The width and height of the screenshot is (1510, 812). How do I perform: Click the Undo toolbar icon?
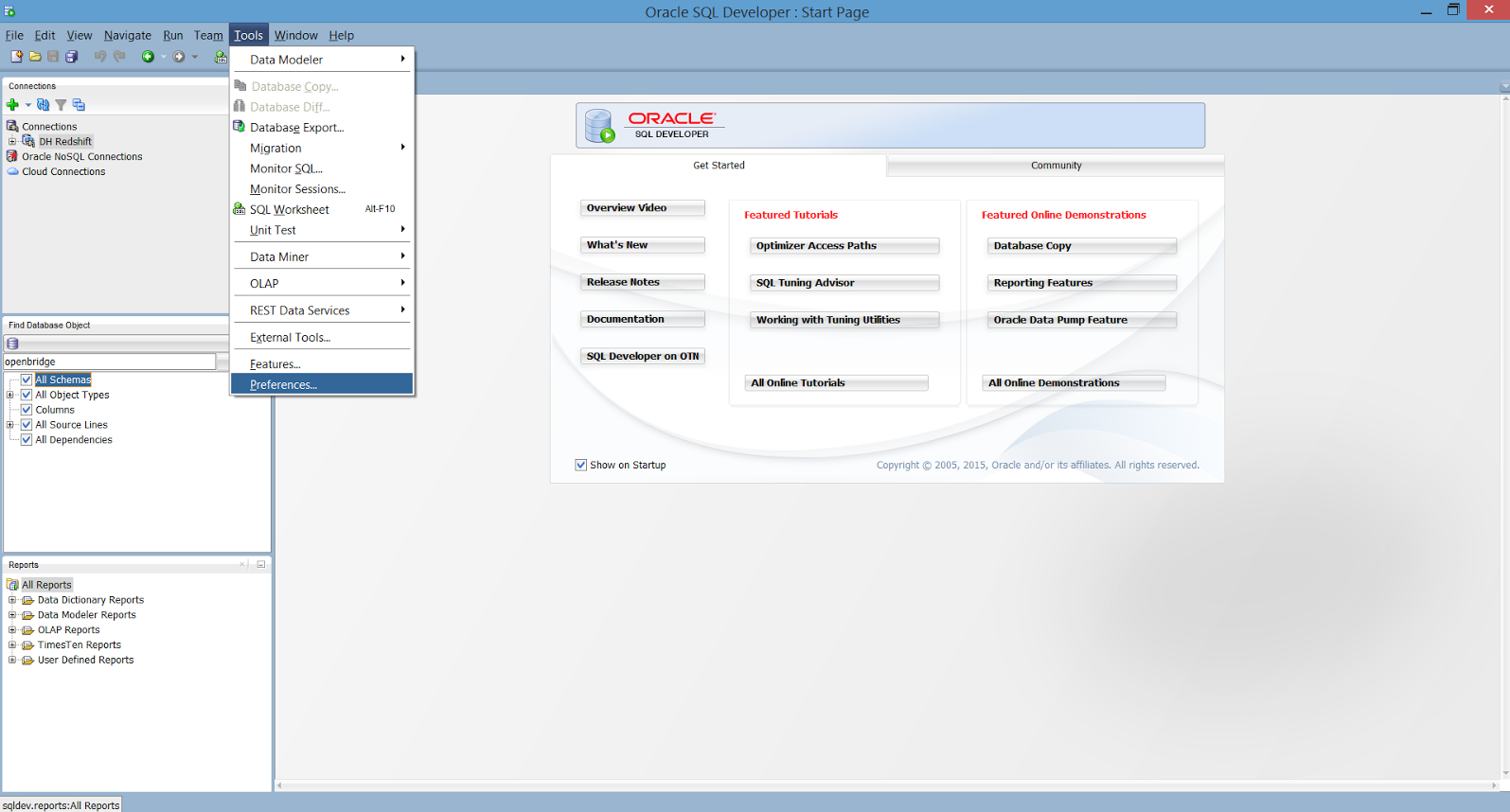pyautogui.click(x=99, y=57)
